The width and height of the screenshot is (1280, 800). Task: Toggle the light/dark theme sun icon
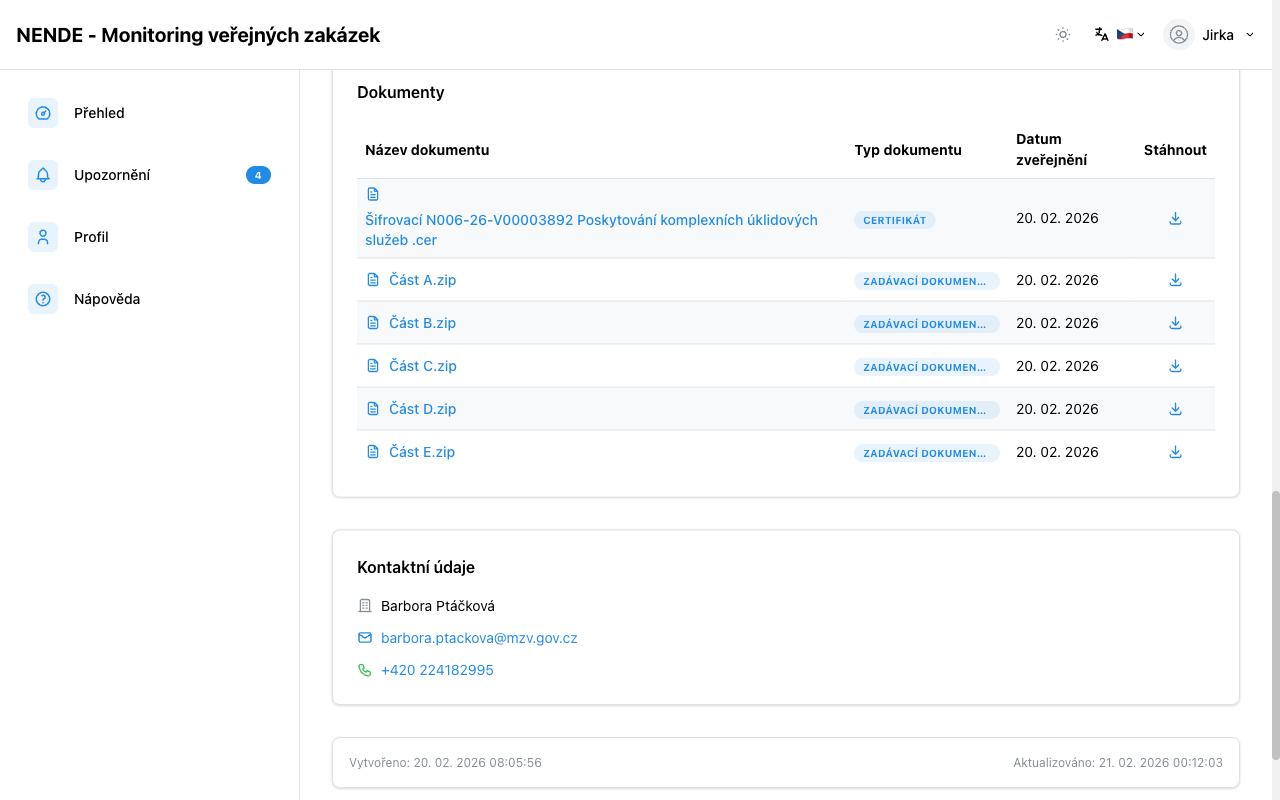click(x=1063, y=35)
